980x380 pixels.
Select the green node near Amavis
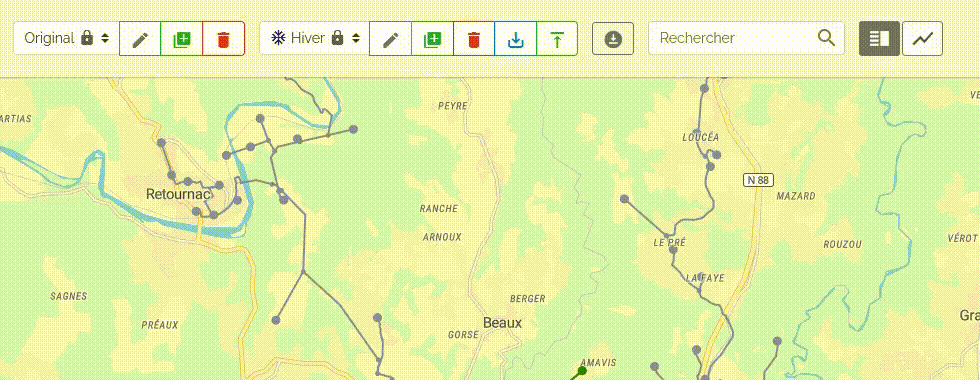point(582,371)
